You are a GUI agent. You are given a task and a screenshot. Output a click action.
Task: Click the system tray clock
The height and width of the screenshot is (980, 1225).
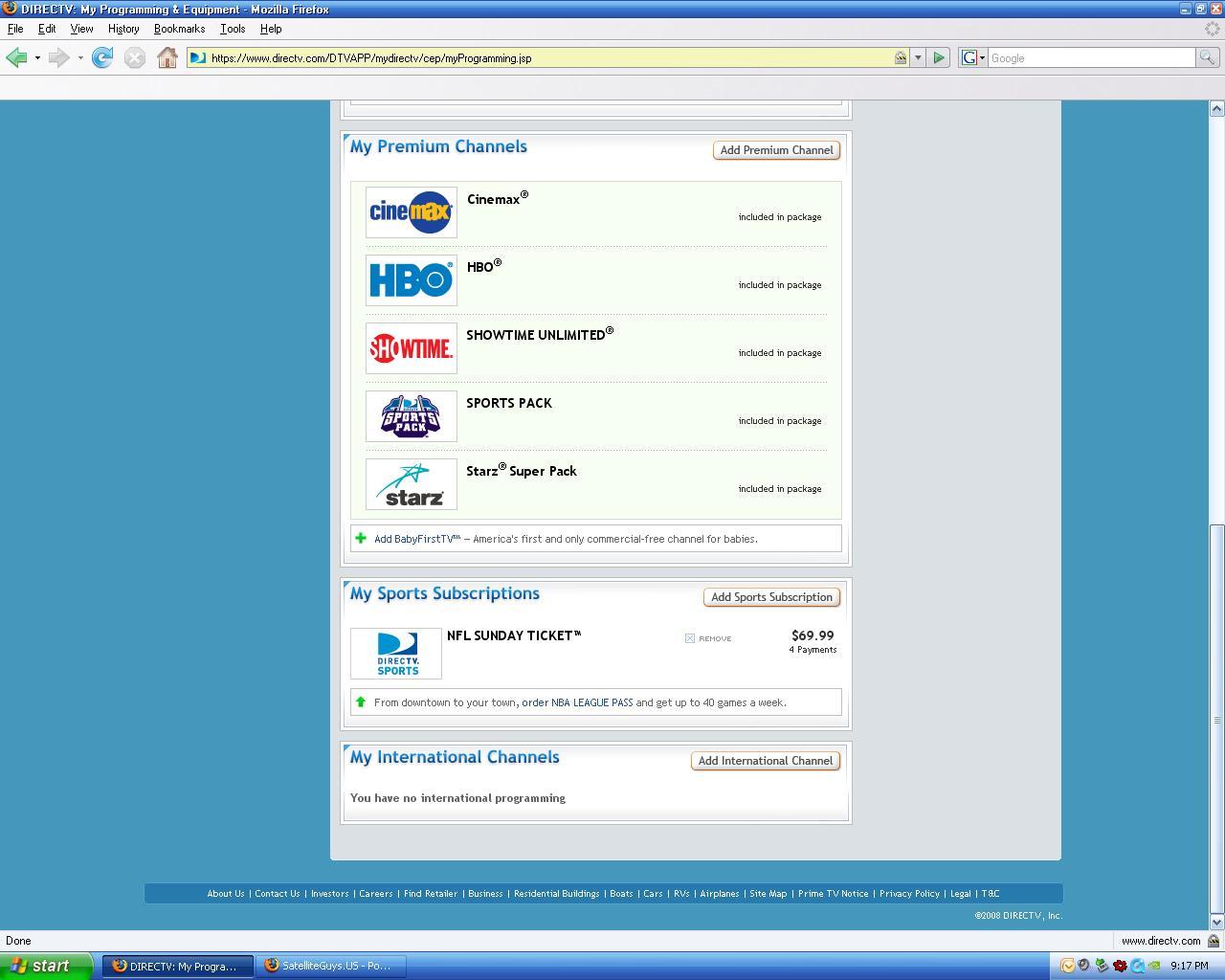point(1189,966)
